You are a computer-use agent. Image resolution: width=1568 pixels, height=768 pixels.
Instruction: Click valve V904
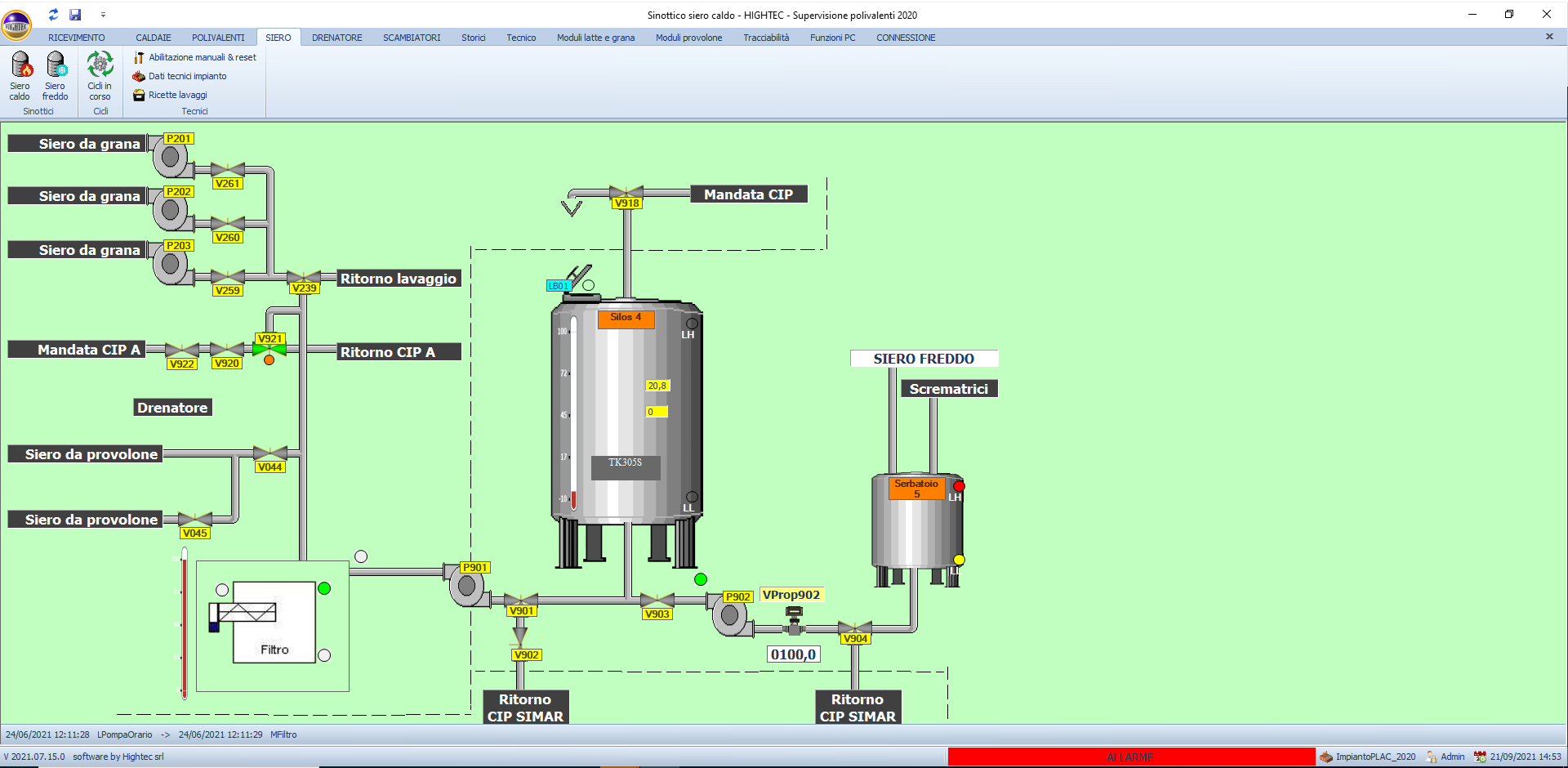coord(855,628)
